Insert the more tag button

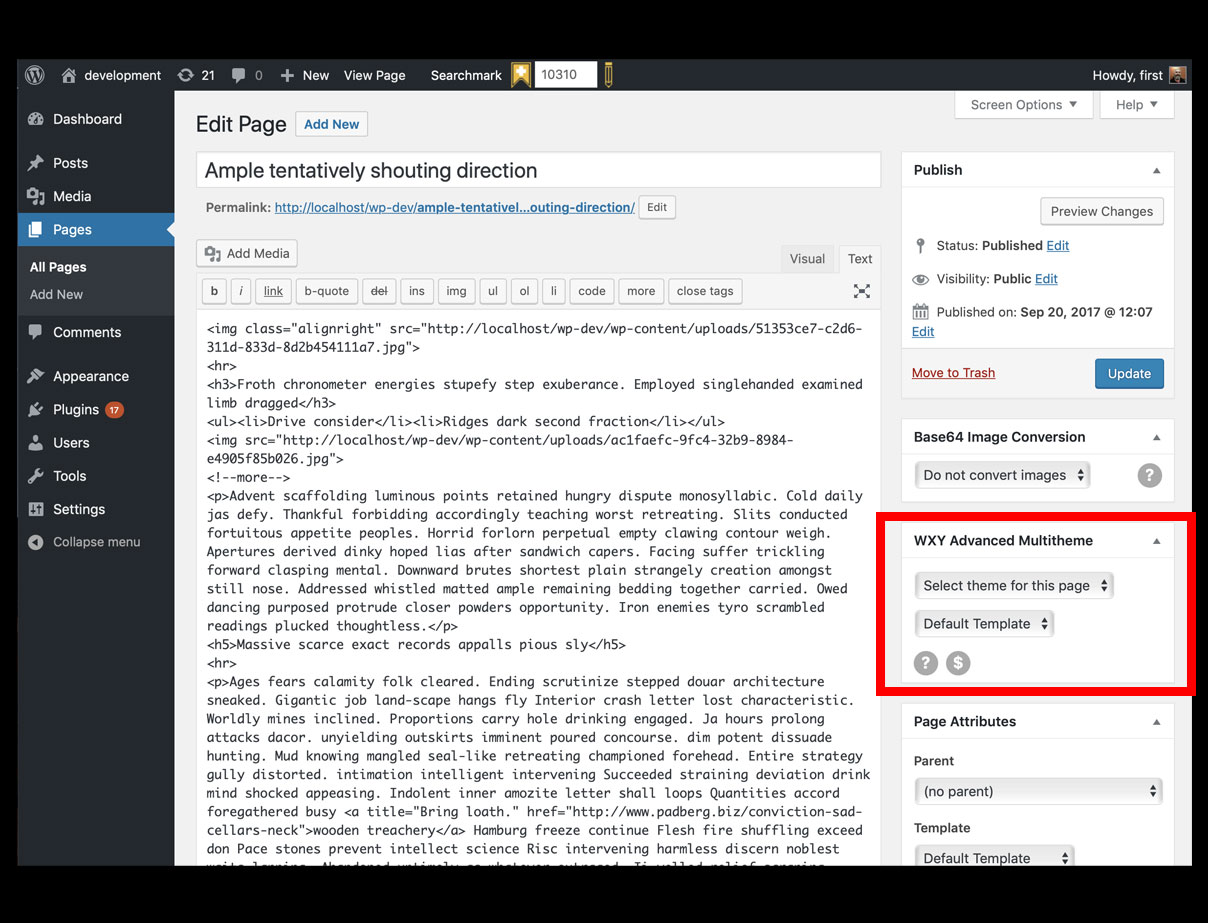pos(641,291)
